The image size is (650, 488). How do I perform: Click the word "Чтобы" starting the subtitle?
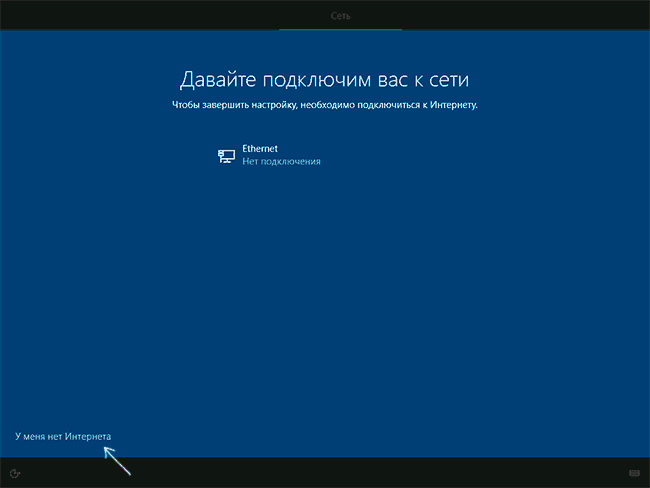[x=185, y=104]
